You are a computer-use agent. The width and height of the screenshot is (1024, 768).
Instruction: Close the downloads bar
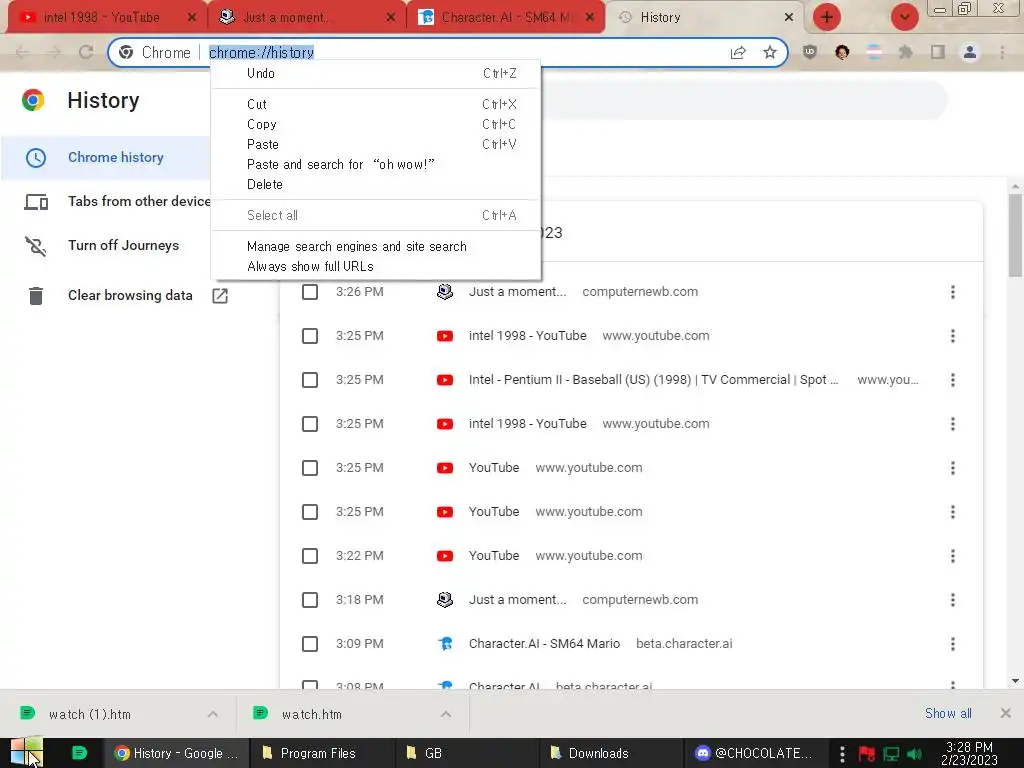click(x=1006, y=713)
